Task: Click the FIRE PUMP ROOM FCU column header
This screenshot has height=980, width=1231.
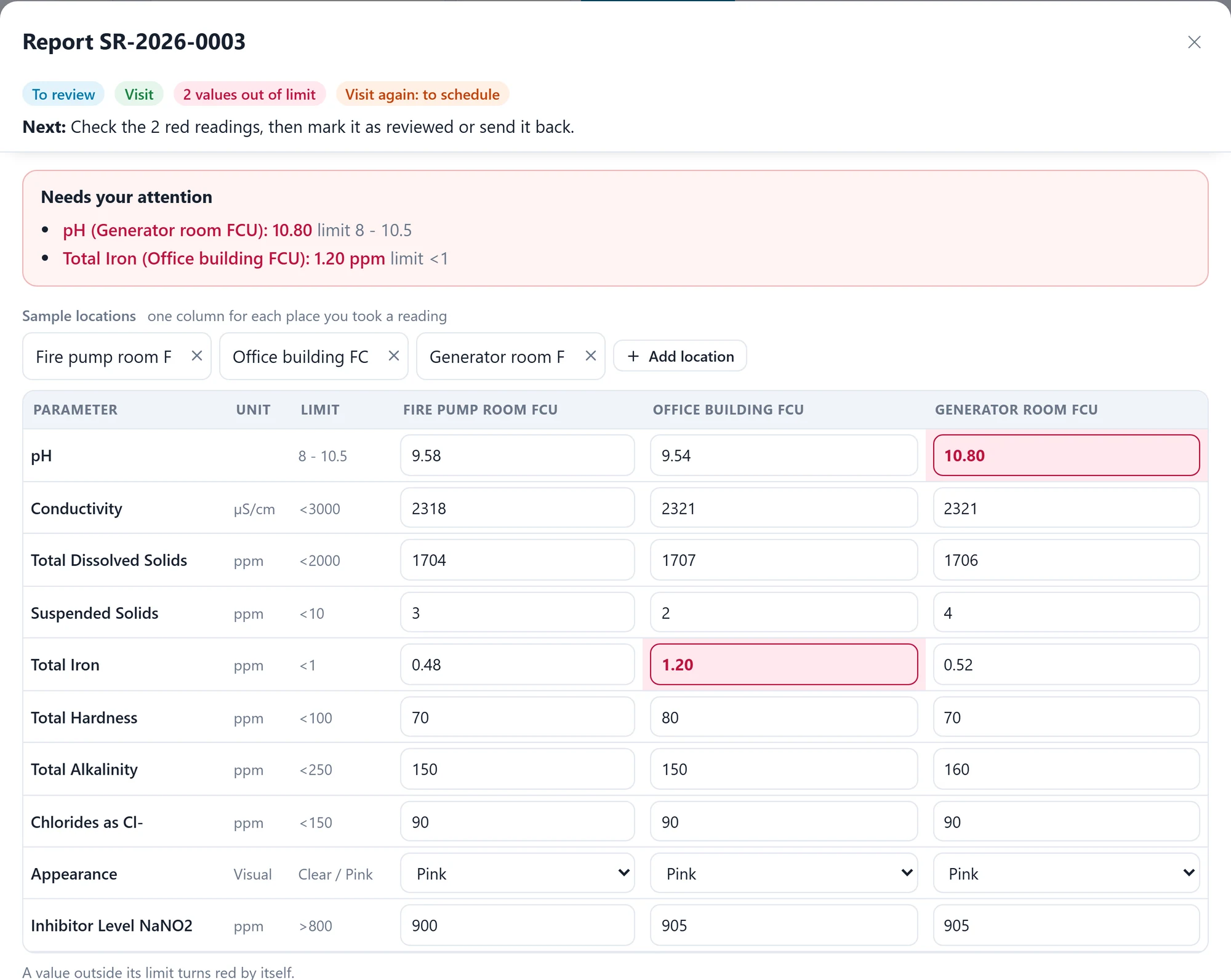Action: [480, 410]
